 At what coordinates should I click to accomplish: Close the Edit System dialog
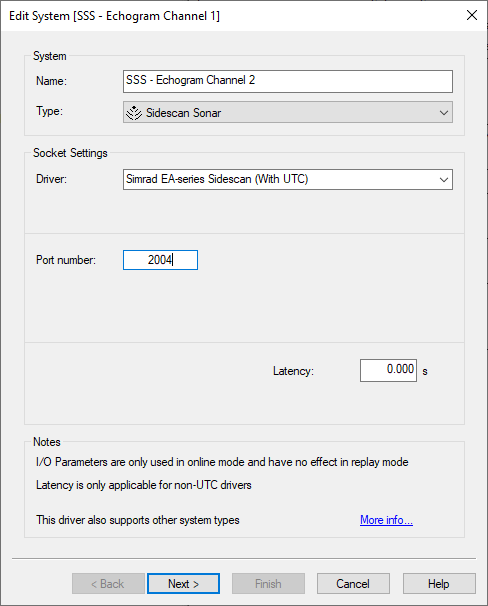click(x=472, y=15)
